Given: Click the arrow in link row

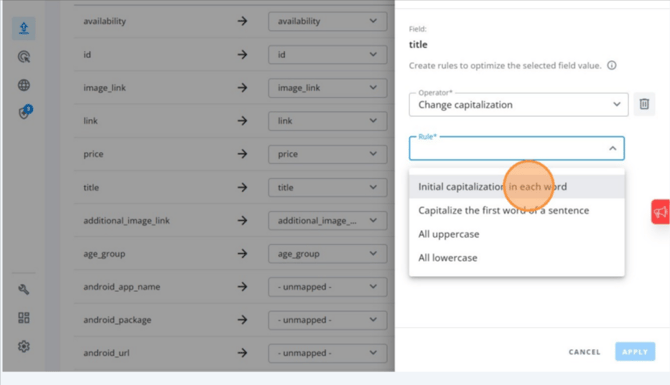Looking at the screenshot, I should 242,120.
